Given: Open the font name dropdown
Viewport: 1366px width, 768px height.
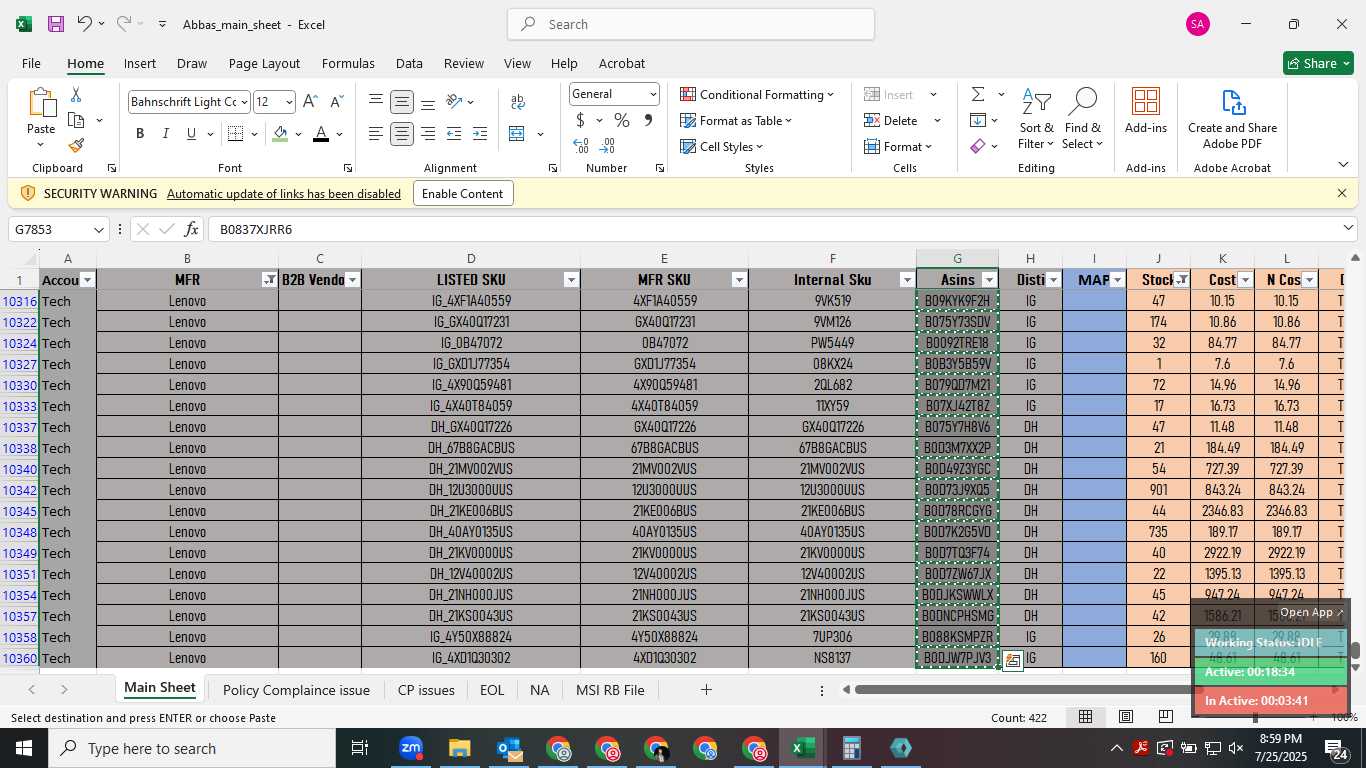Looking at the screenshot, I should [x=243, y=102].
